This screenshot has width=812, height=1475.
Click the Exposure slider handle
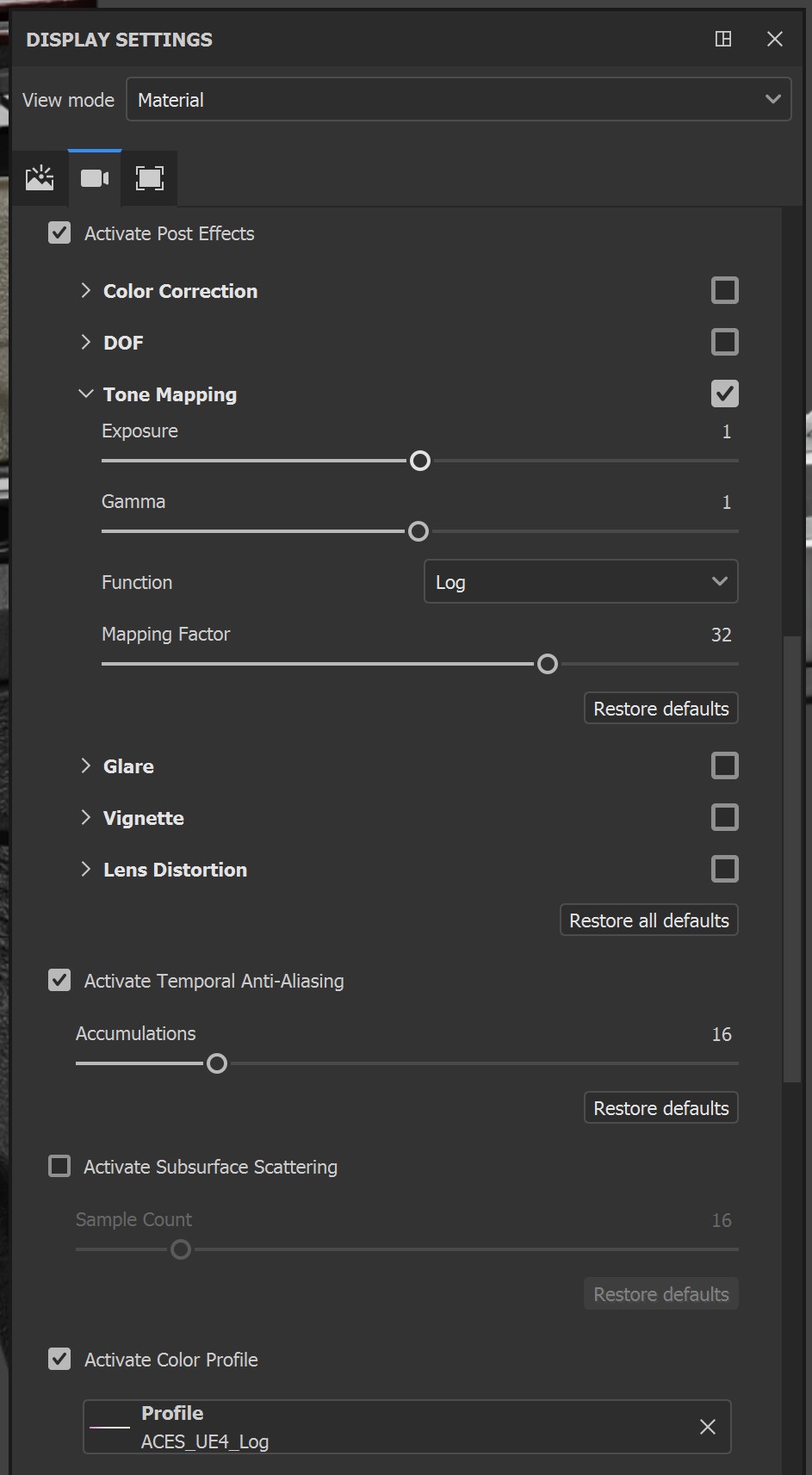click(x=420, y=461)
